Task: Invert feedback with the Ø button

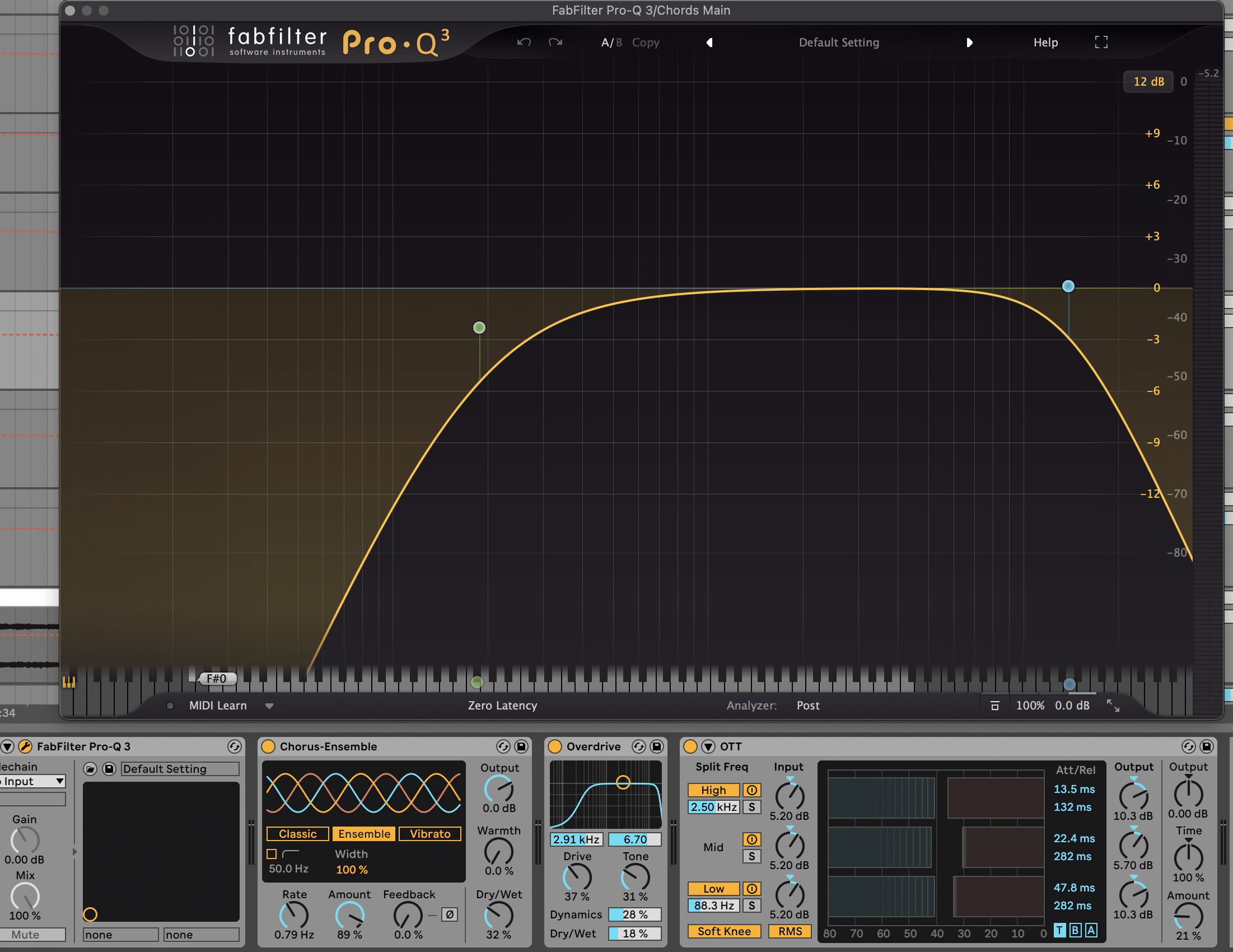Action: click(450, 914)
